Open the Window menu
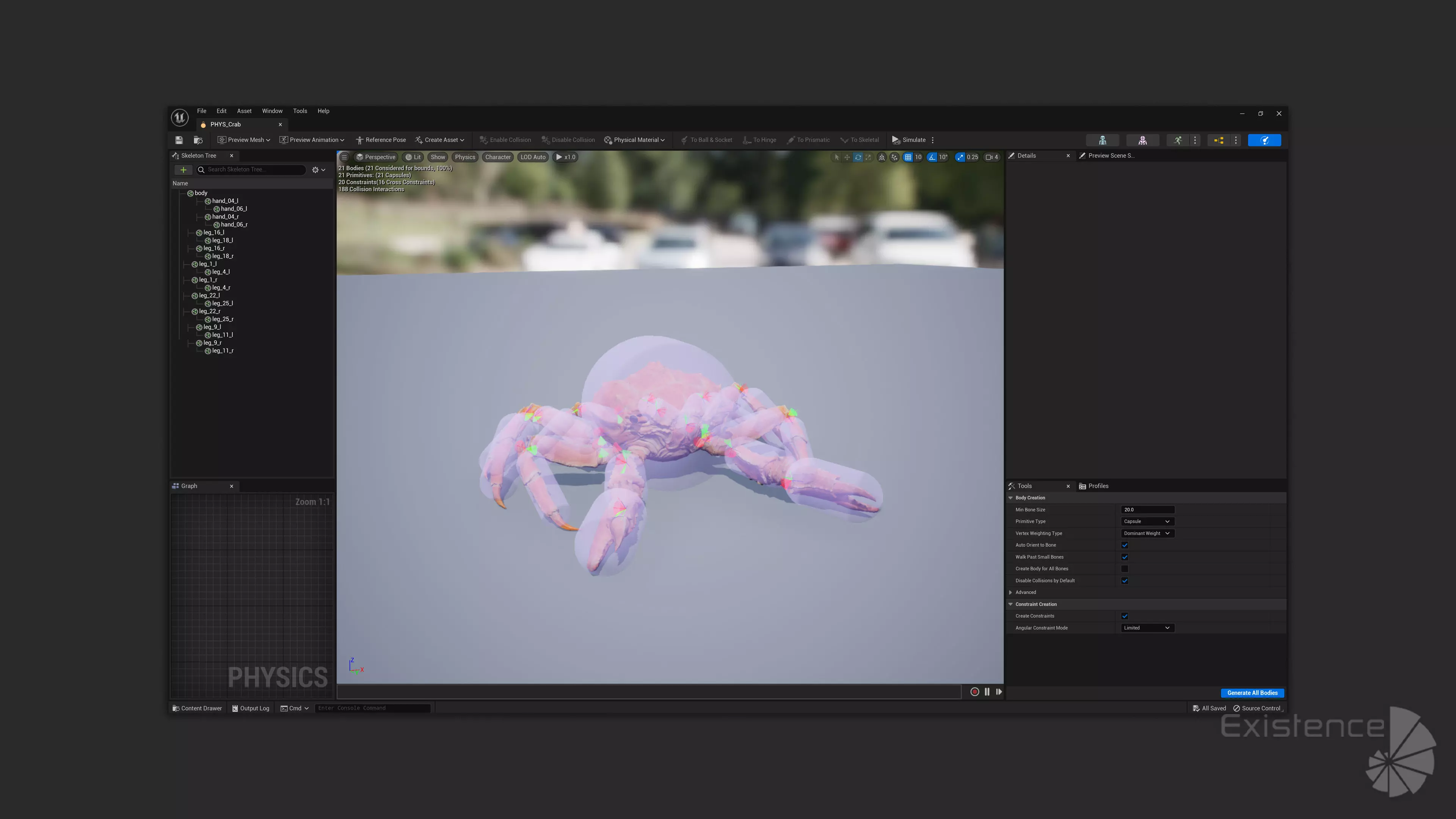 (x=272, y=111)
